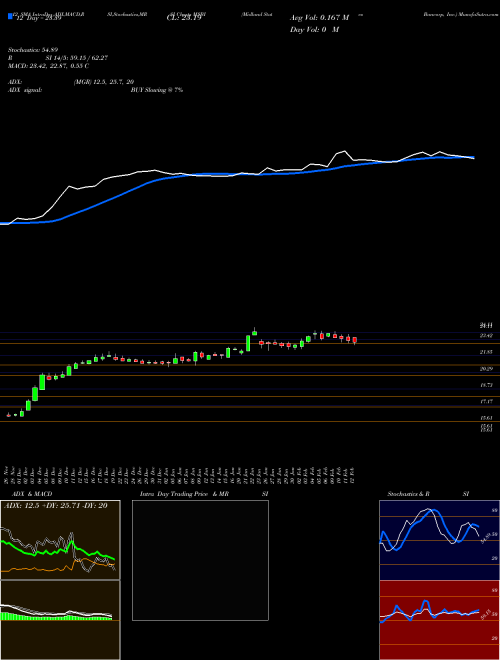Screen dimensions: 500x660
Task: Click the 'ADX: 12.5 +DY: 25.71 -DY: 20' header
Action: (55, 506)
